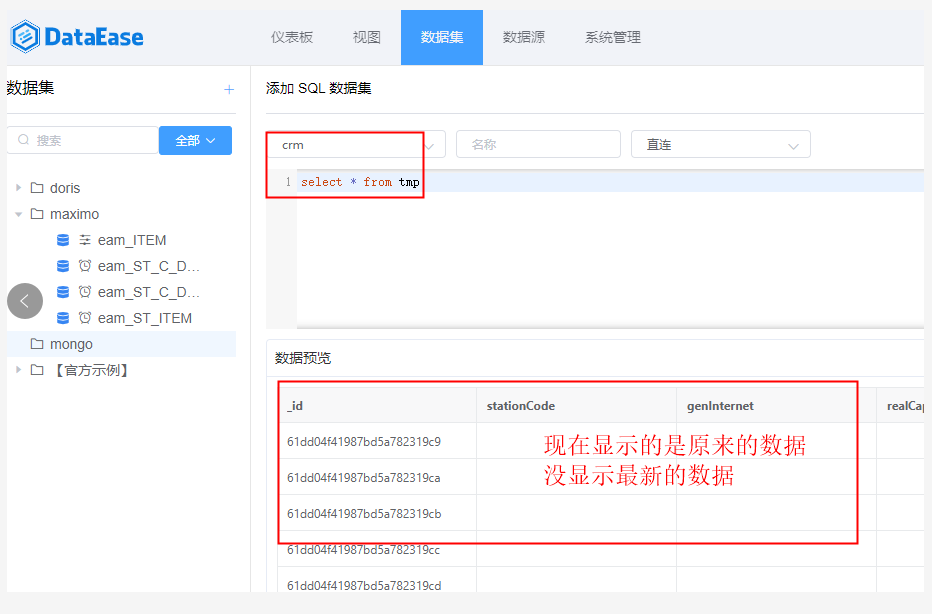Click the 名称 name input field
932x614 pixels.
pos(539,144)
